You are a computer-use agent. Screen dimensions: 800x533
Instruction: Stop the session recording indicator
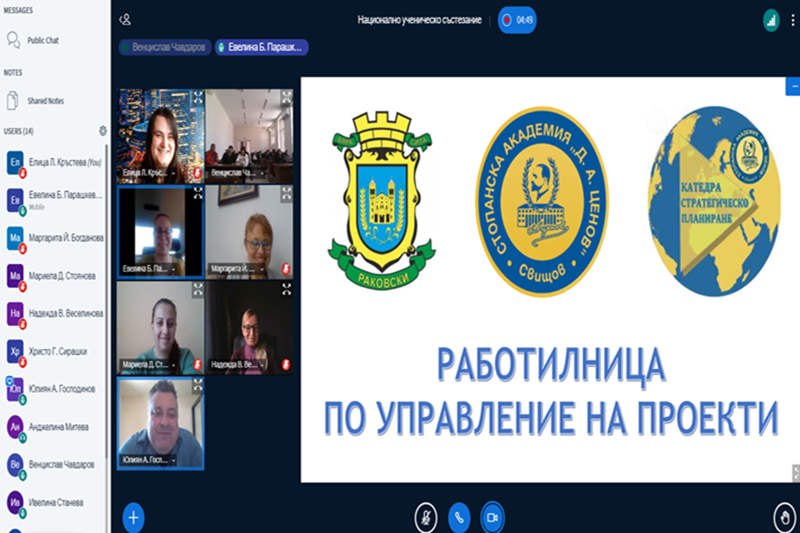[517, 20]
